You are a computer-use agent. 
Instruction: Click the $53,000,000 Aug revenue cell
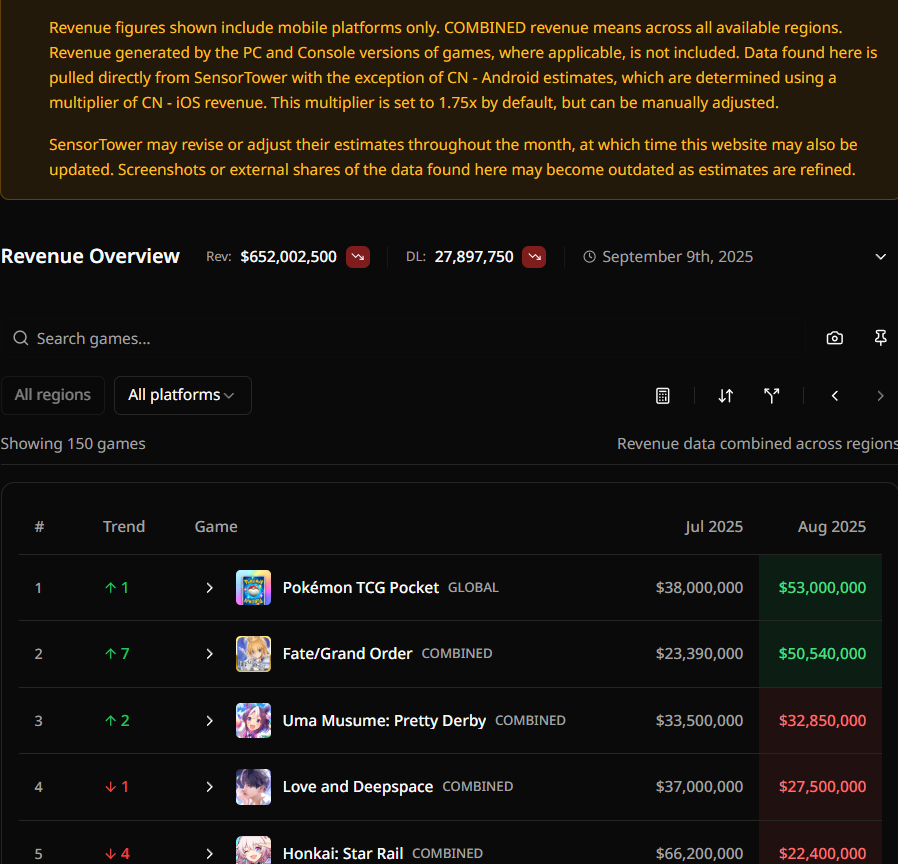click(x=822, y=588)
